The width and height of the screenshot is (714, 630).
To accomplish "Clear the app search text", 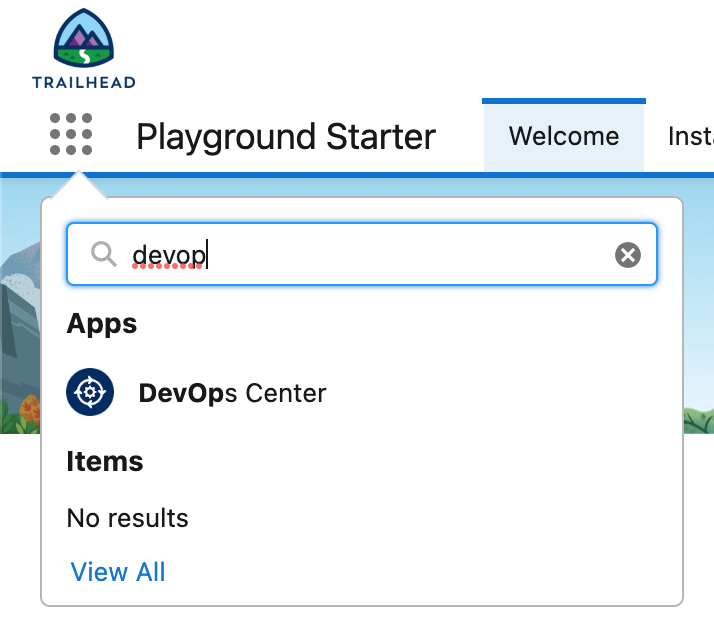I will click(628, 255).
